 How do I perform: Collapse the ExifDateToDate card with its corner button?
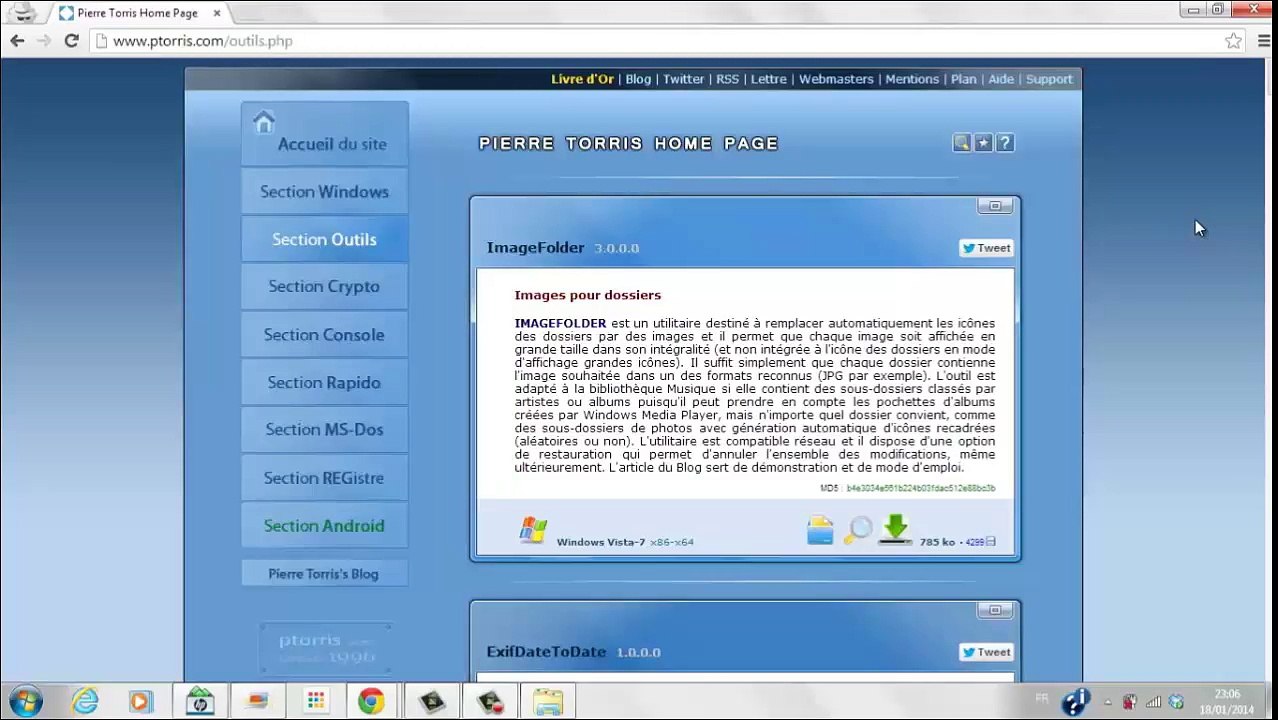pyautogui.click(x=994, y=610)
